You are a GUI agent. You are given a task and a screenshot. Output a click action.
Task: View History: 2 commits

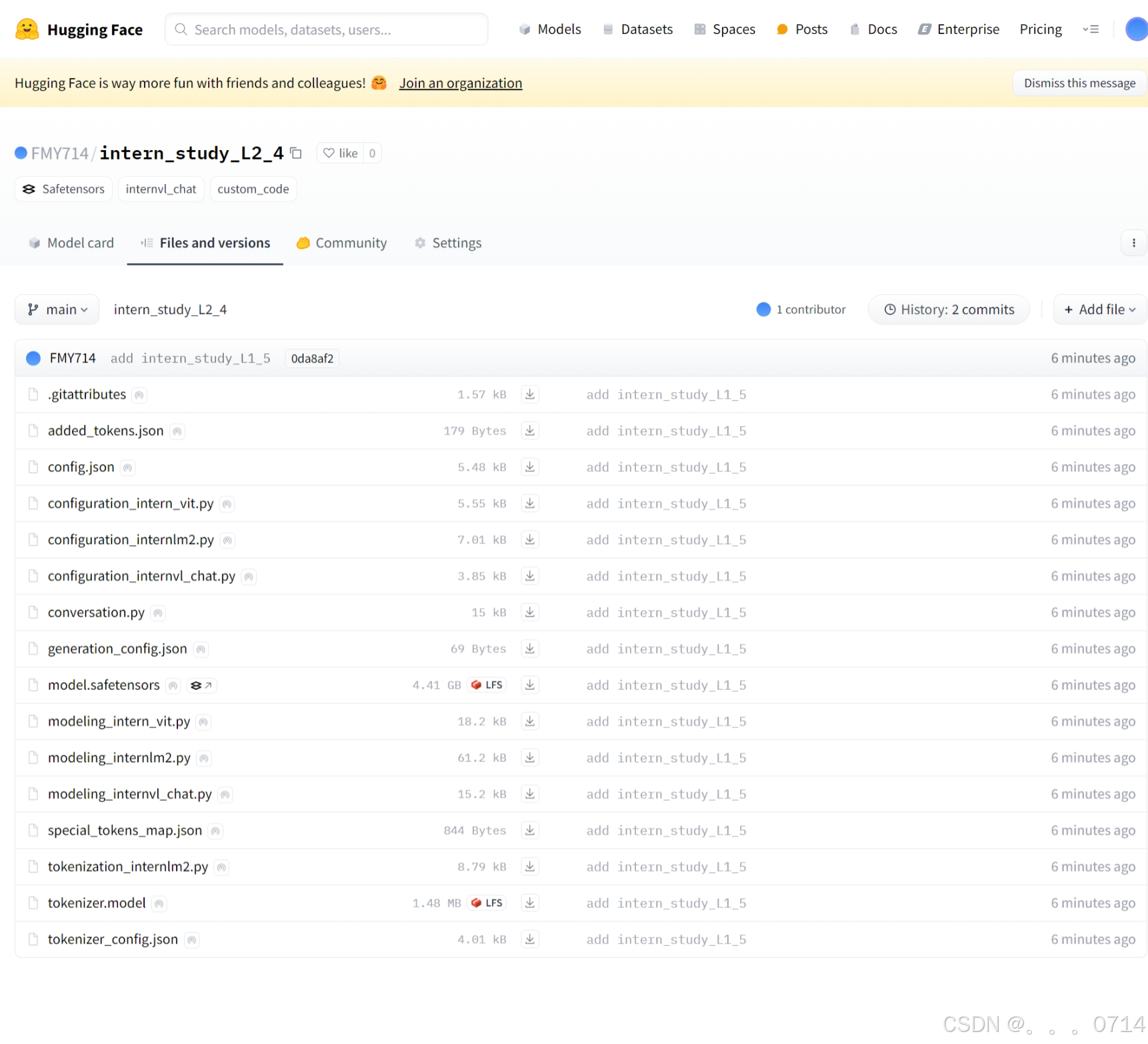[x=949, y=310]
